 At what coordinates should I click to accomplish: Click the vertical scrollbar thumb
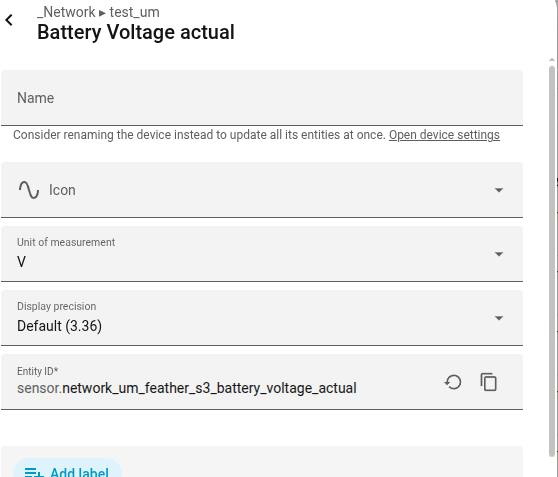pos(552,261)
